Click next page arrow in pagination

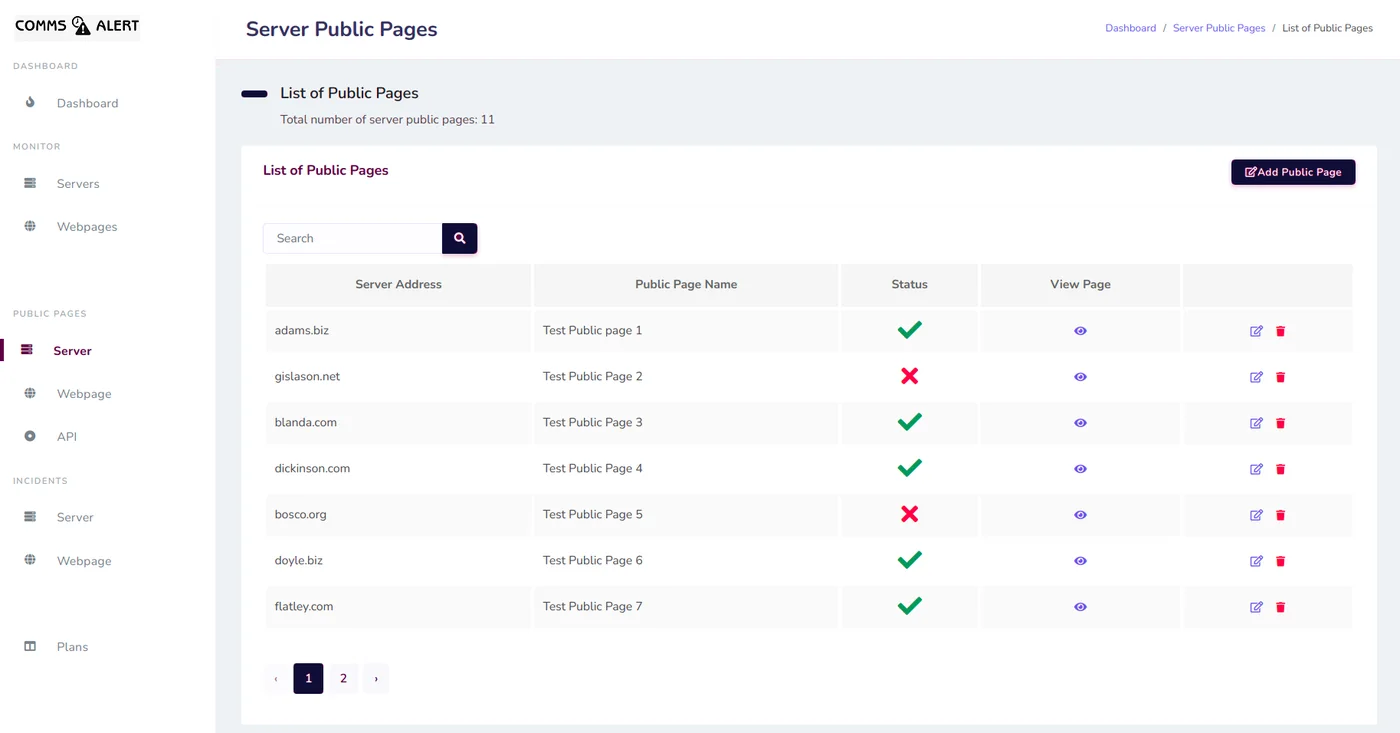click(x=376, y=678)
